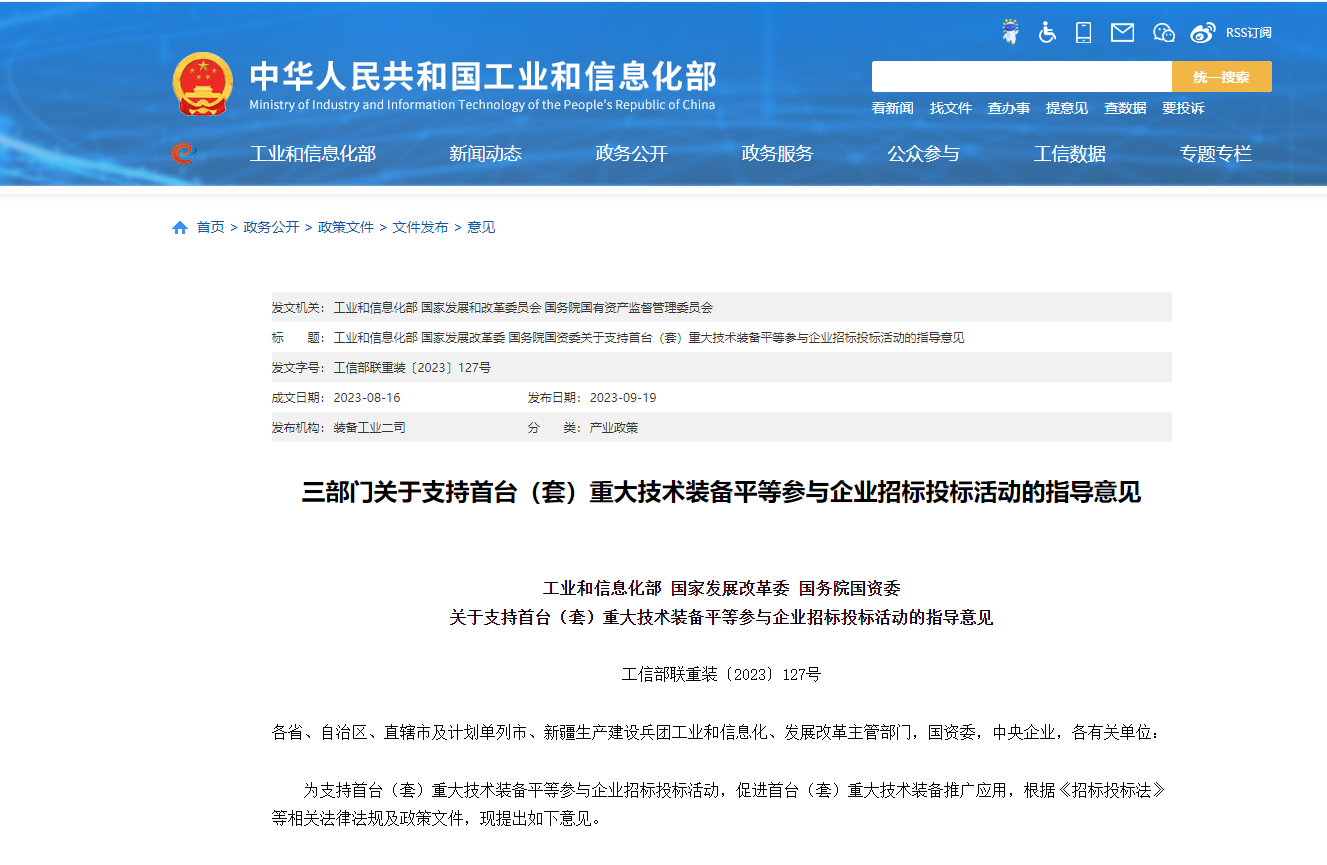The height and width of the screenshot is (865, 1327).
Task: Open the robot assistant icon
Action: tap(1011, 32)
